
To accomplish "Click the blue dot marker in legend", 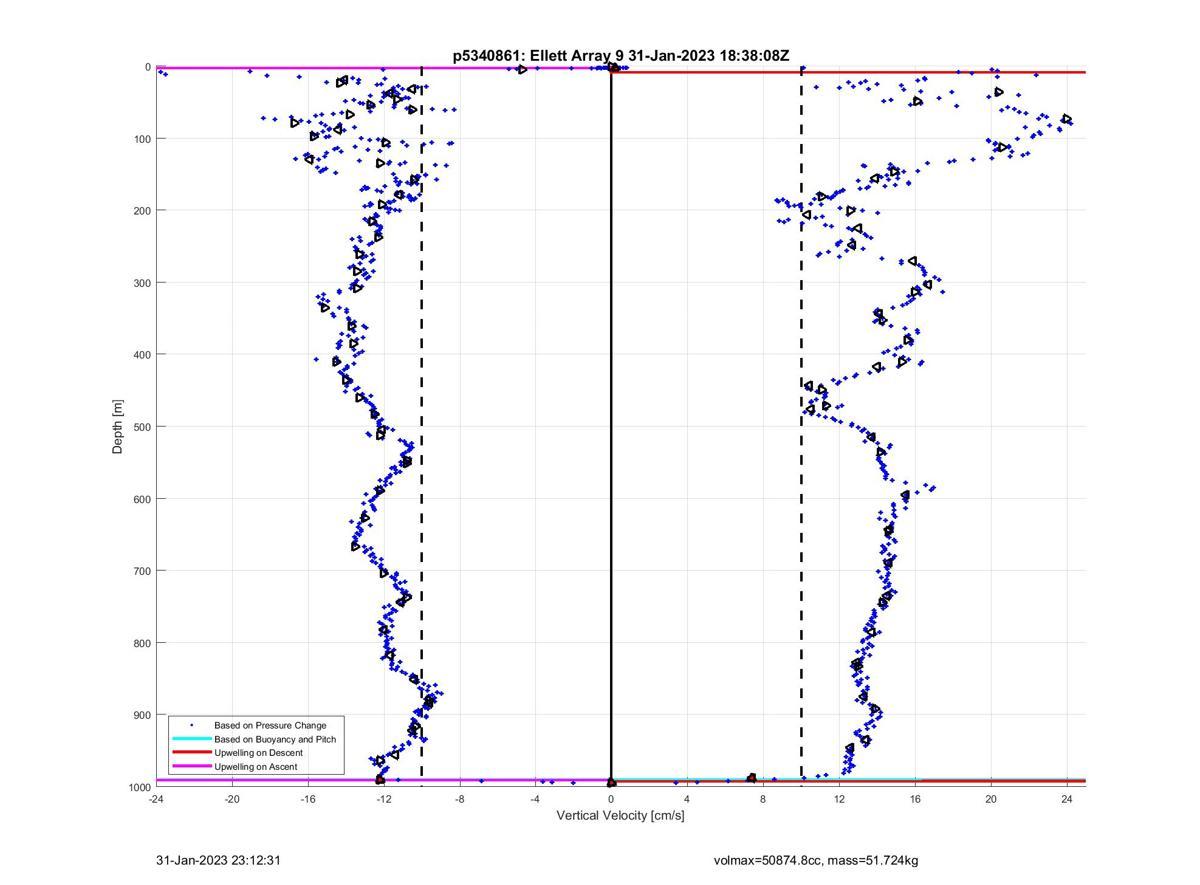I will pyautogui.click(x=191, y=725).
